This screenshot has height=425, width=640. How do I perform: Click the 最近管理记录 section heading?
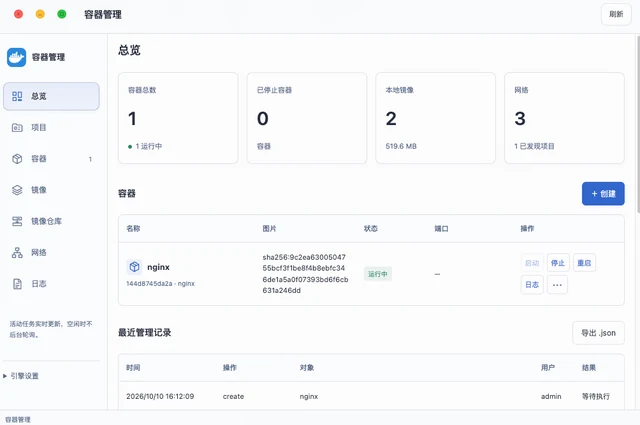(x=144, y=332)
